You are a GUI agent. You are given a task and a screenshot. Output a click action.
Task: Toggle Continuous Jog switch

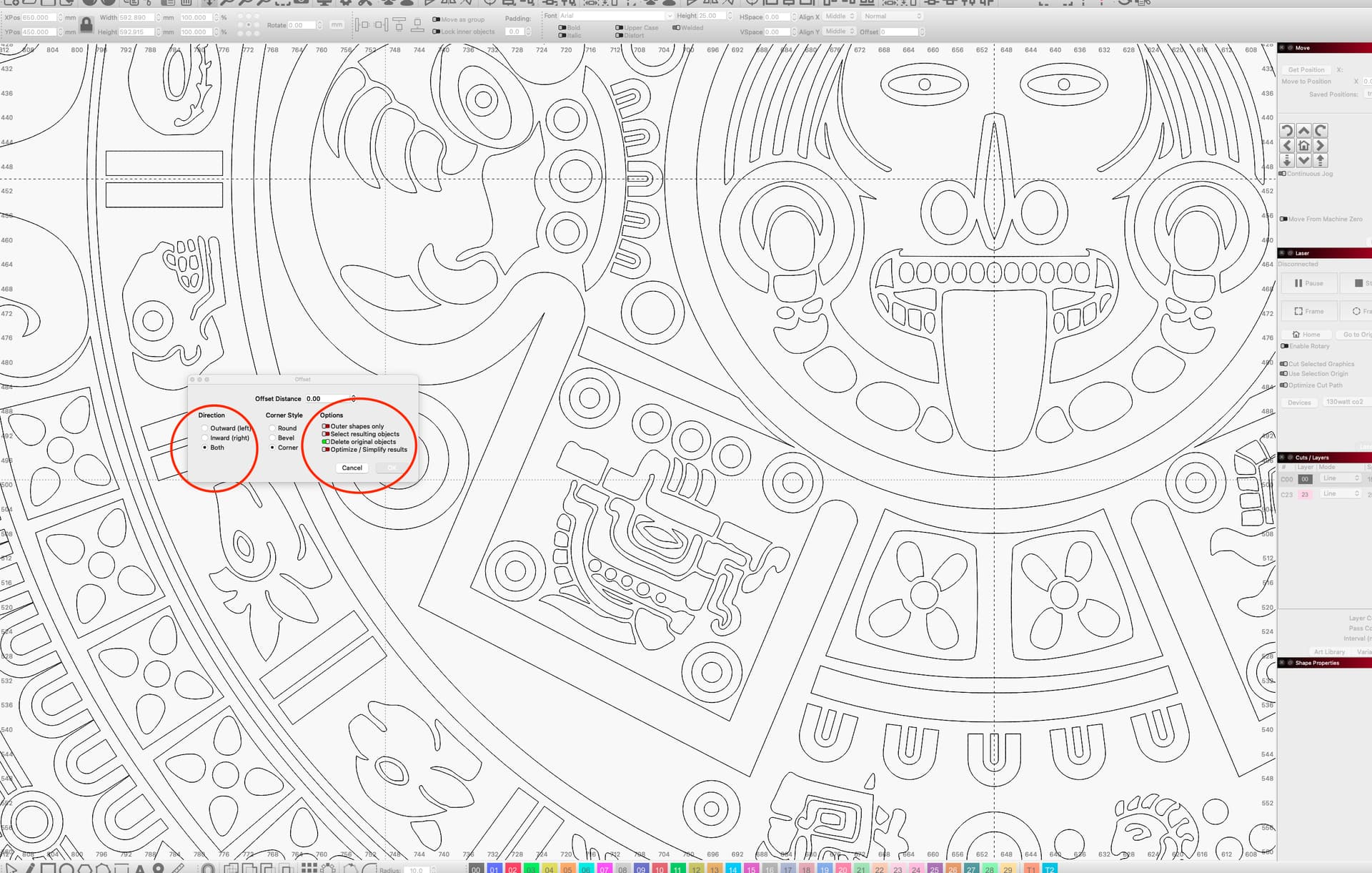(1283, 174)
